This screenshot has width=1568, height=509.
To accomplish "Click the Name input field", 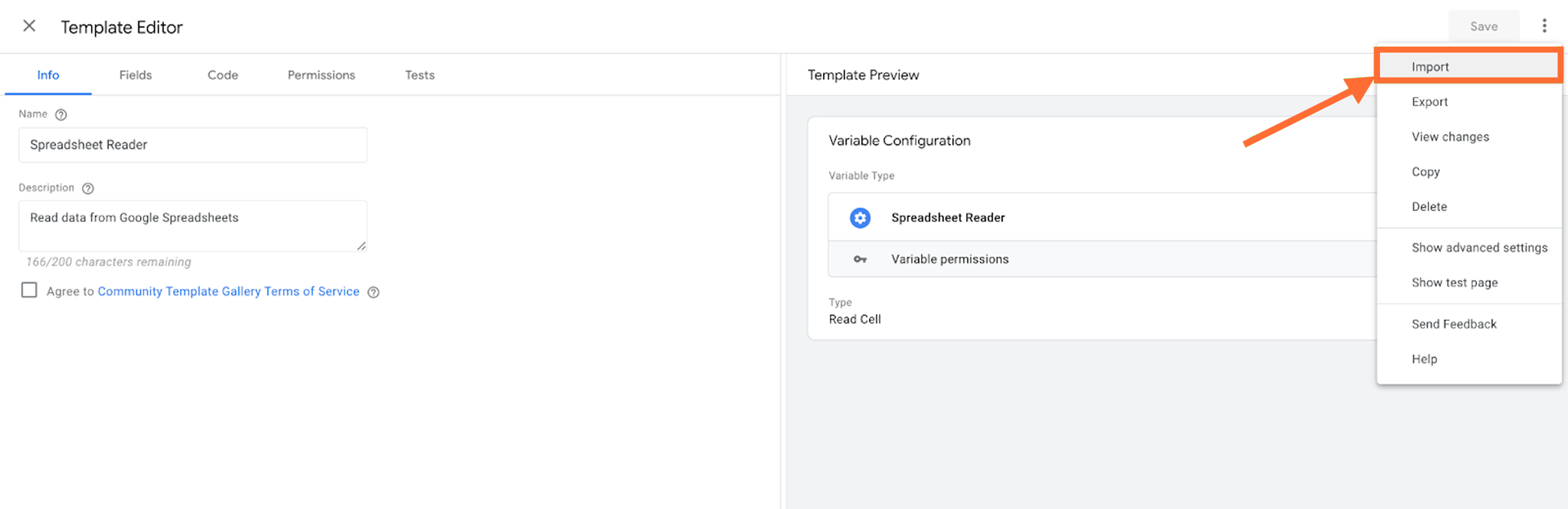I will tap(193, 145).
